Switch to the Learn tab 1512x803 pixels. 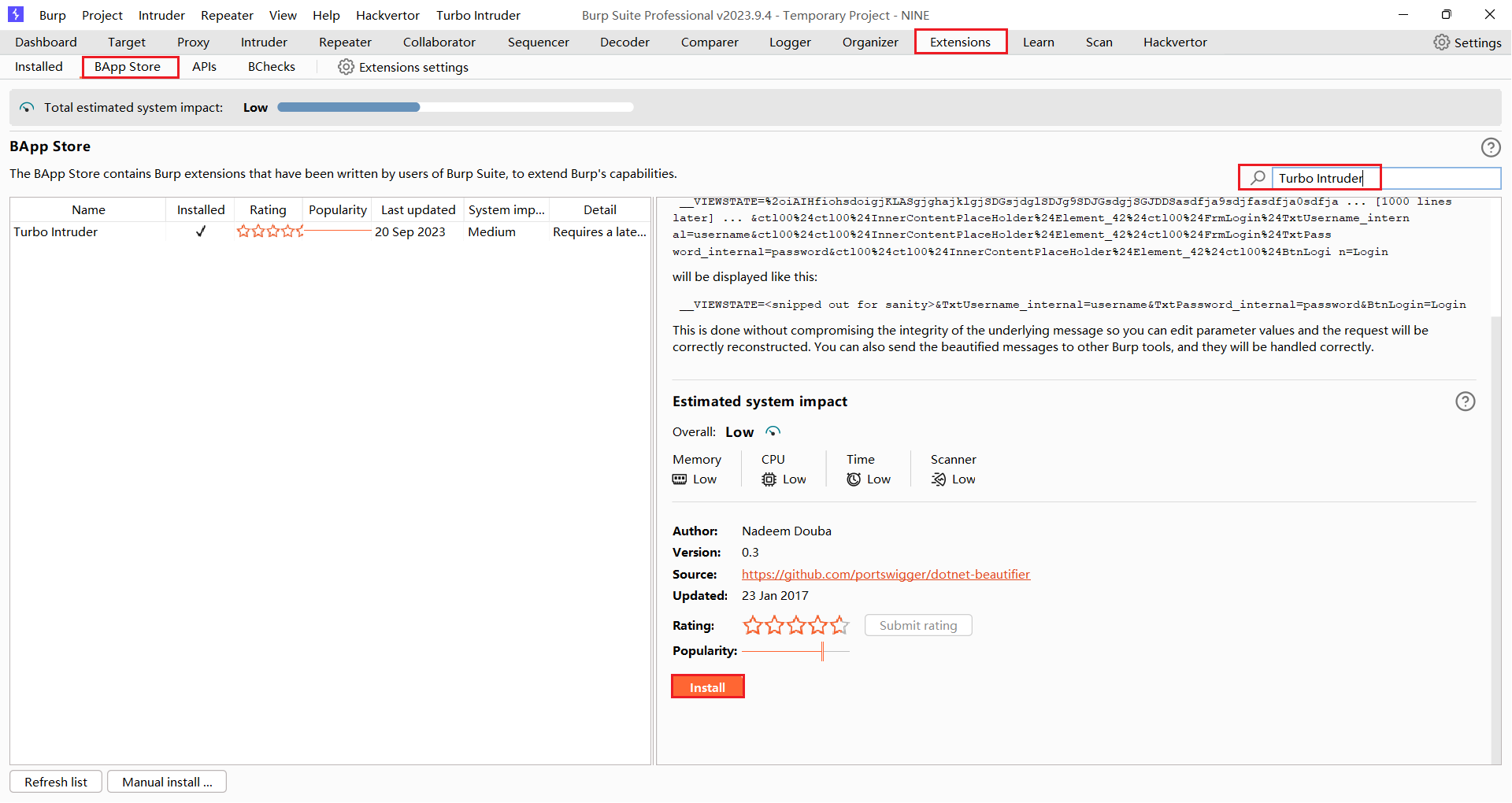[x=1038, y=43]
